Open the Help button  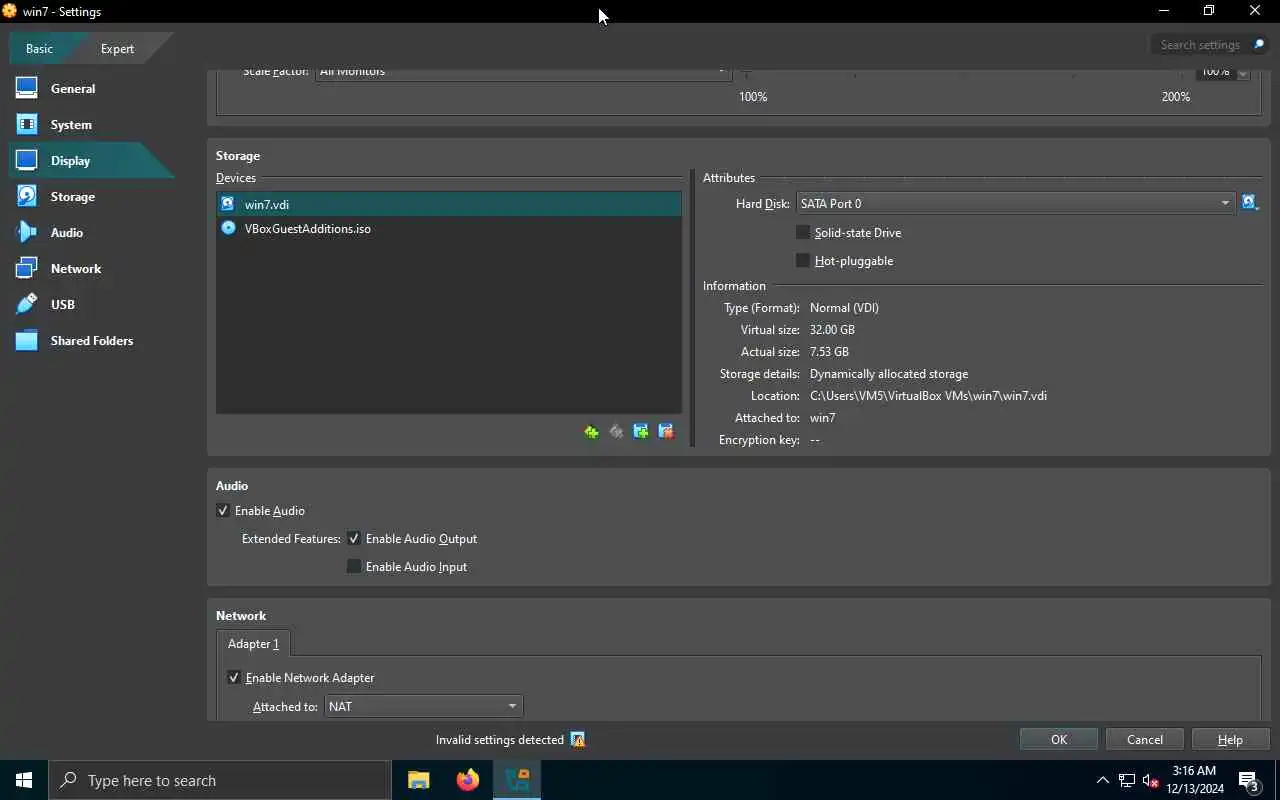coord(1230,740)
